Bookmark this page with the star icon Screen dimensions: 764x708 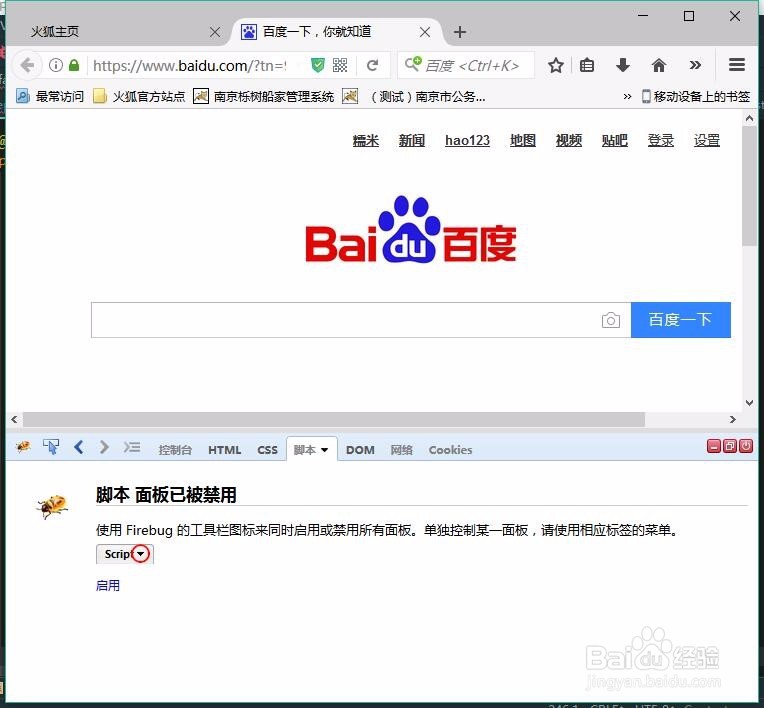coord(555,65)
